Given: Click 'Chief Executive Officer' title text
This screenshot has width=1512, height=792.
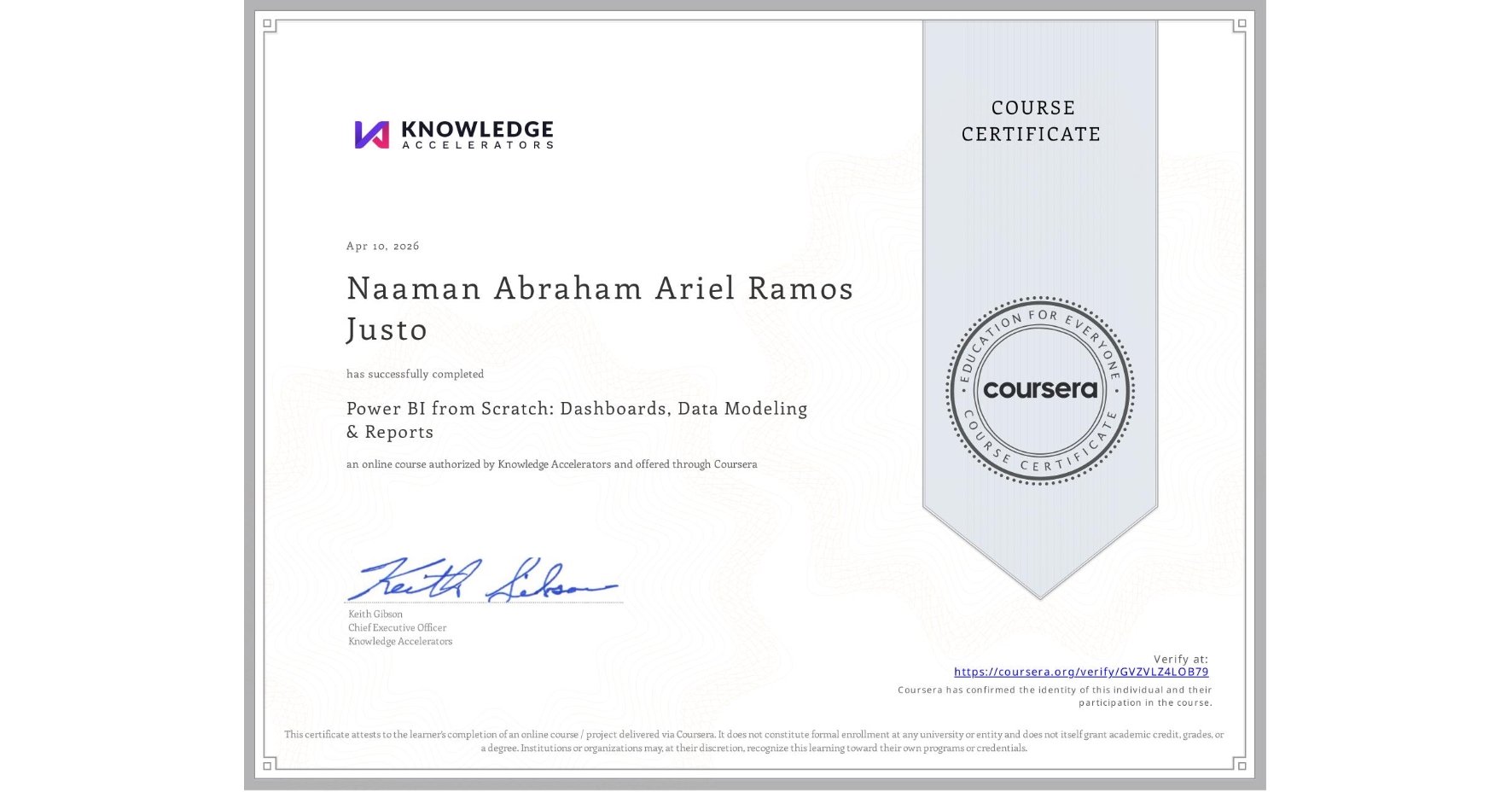Looking at the screenshot, I should pyautogui.click(x=397, y=627).
